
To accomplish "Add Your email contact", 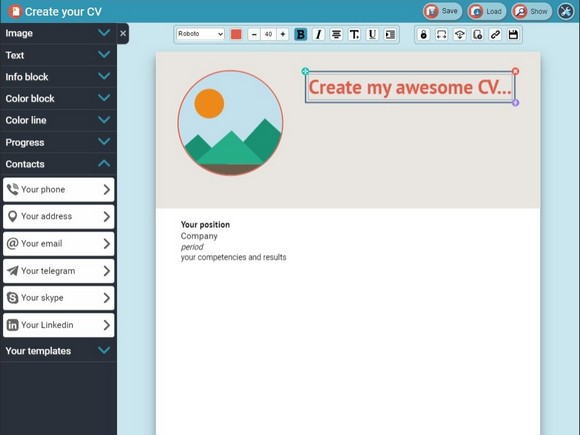I will coord(58,244).
